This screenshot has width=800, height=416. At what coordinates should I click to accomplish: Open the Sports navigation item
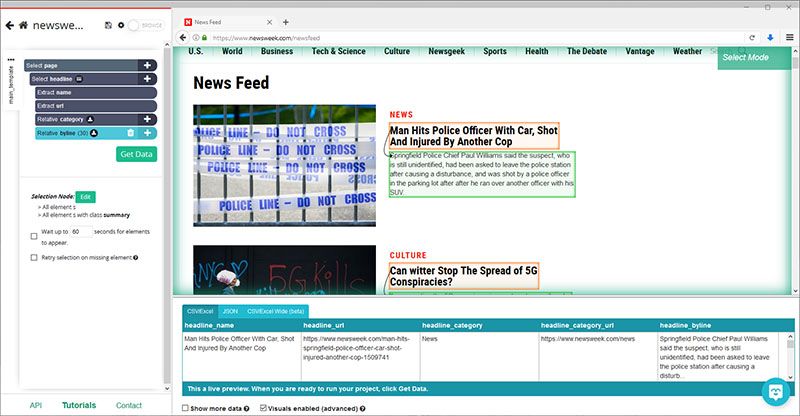pos(495,51)
